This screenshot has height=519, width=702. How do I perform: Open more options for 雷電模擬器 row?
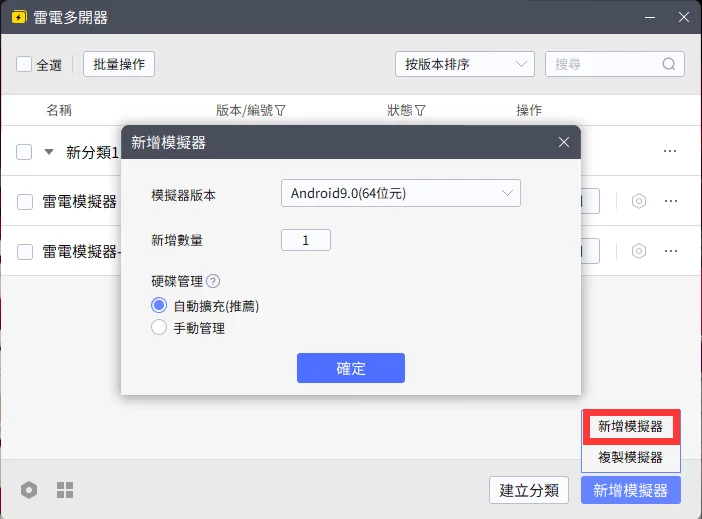(x=671, y=201)
